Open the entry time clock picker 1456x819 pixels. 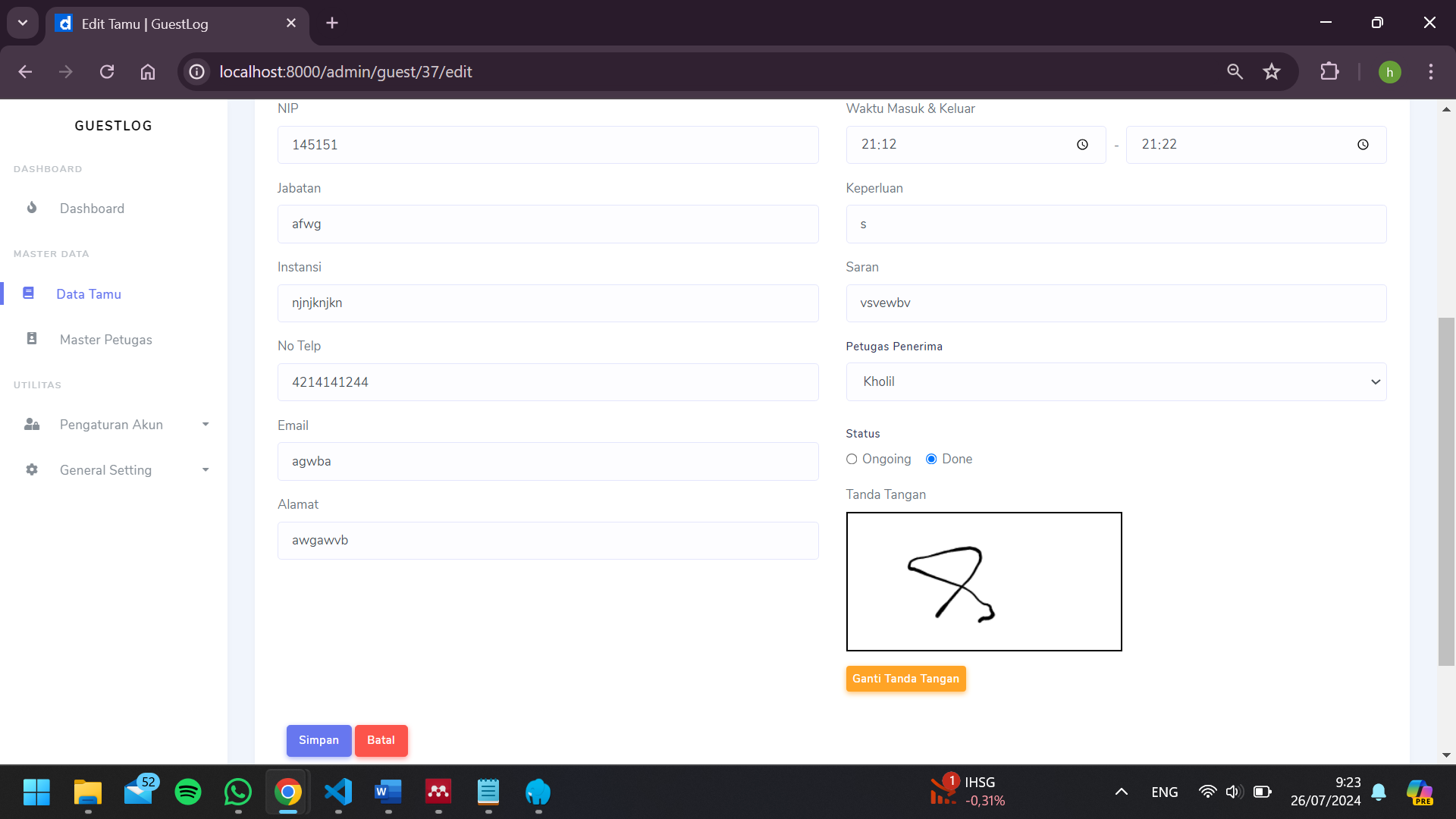click(x=1082, y=145)
